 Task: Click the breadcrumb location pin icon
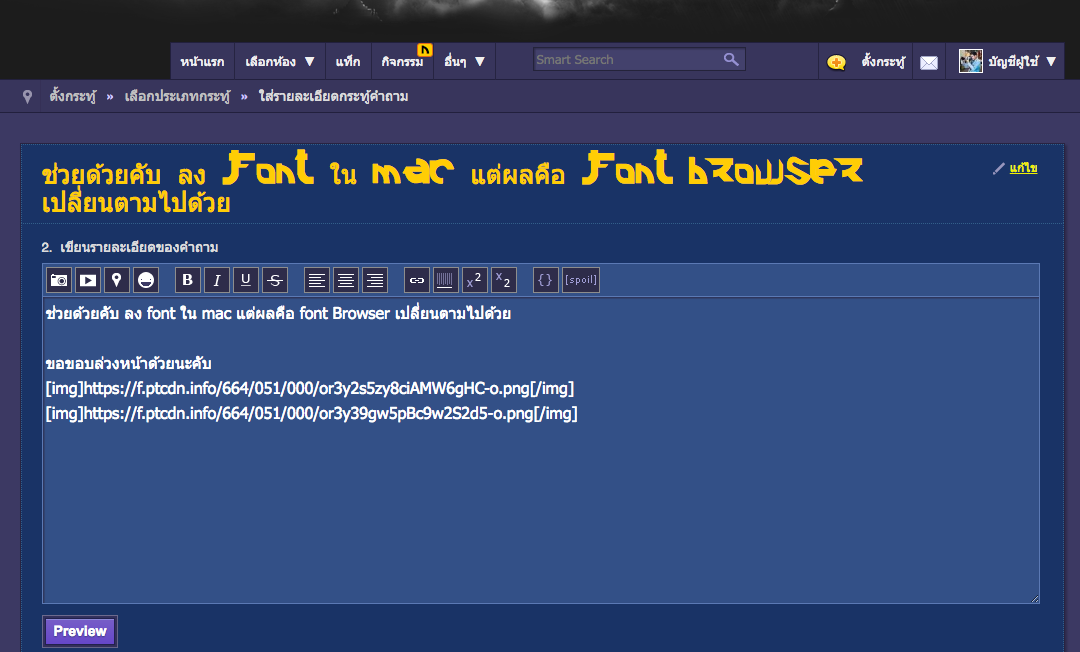pyautogui.click(x=28, y=96)
